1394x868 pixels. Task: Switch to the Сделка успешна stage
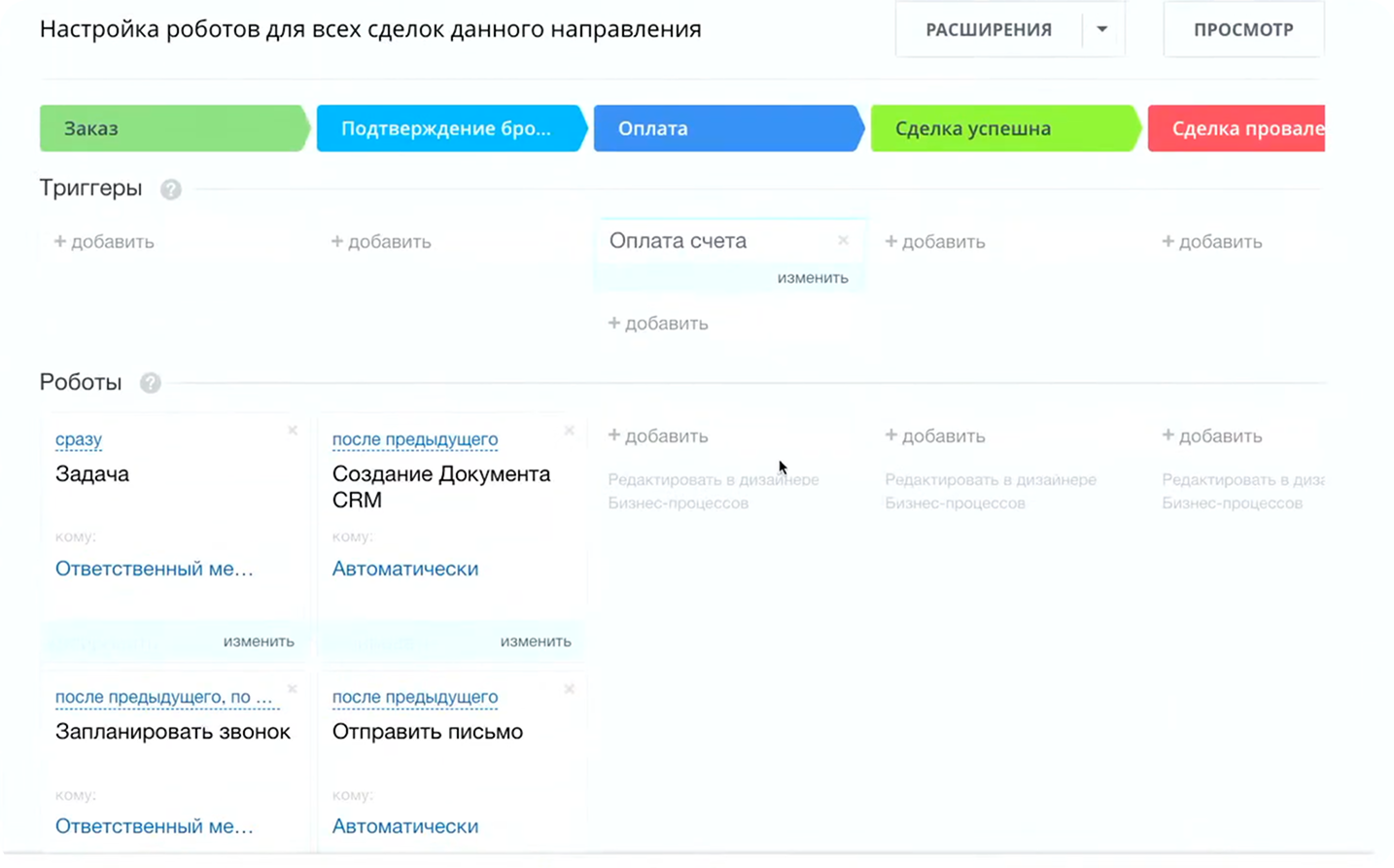(1003, 127)
